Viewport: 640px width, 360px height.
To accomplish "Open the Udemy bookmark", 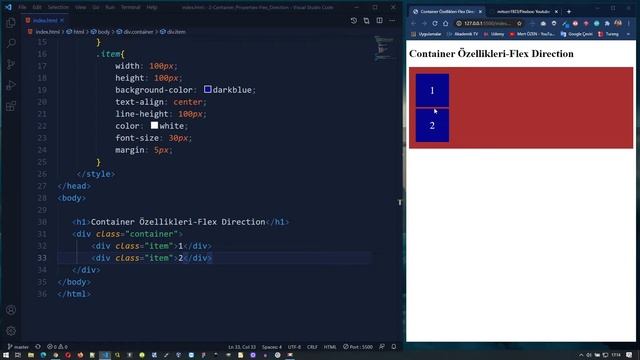I will 494,34.
